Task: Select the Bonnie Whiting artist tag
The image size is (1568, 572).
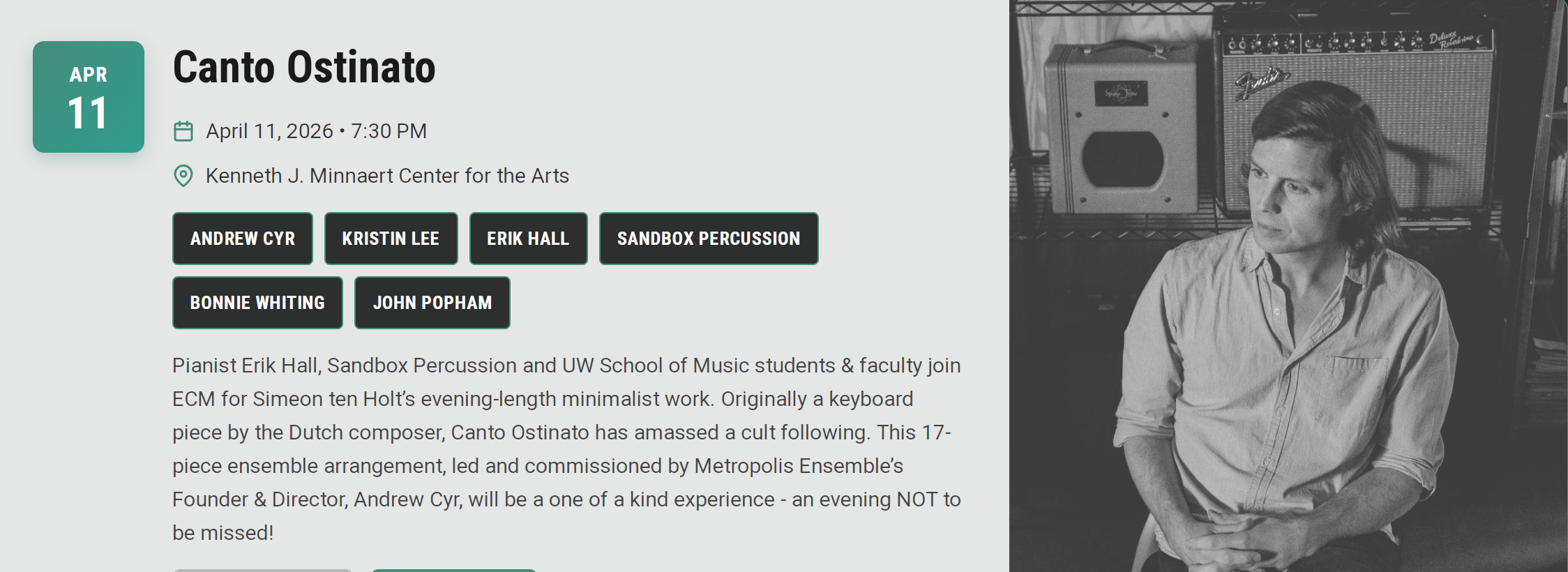Action: [x=257, y=303]
